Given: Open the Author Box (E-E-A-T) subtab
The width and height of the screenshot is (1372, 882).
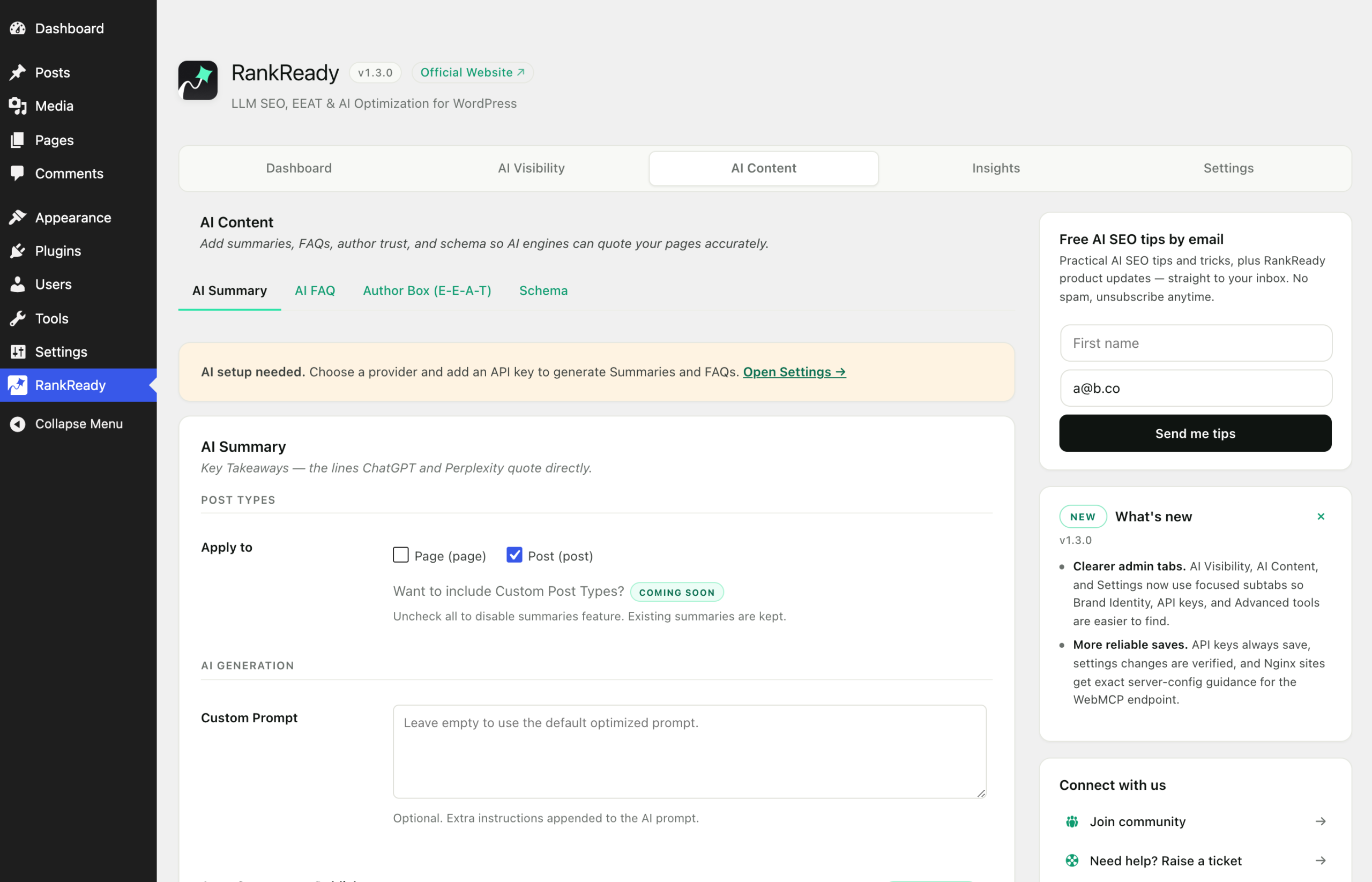Looking at the screenshot, I should point(427,291).
